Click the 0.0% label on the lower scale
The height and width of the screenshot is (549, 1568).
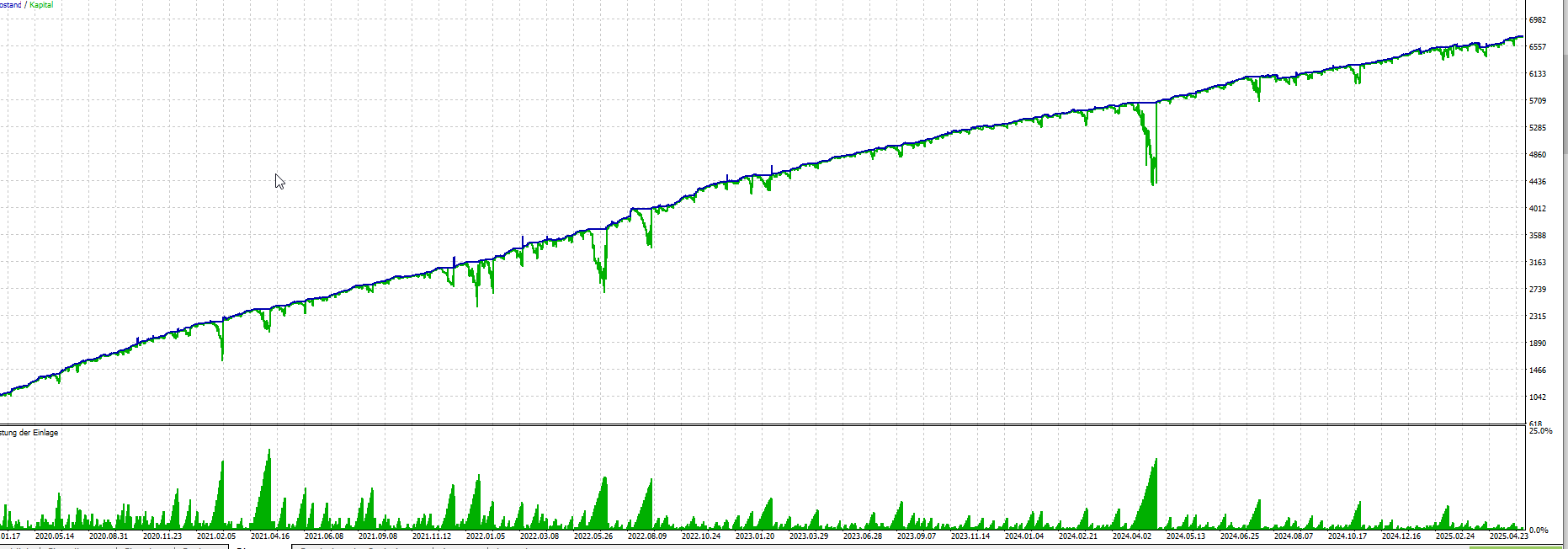click(1539, 530)
